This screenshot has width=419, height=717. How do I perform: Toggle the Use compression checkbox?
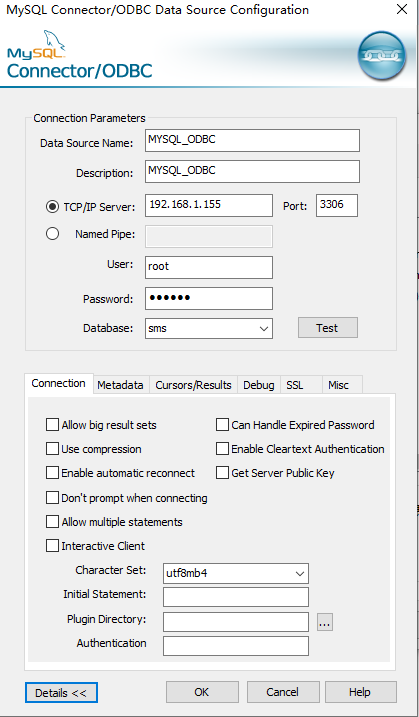[52, 449]
